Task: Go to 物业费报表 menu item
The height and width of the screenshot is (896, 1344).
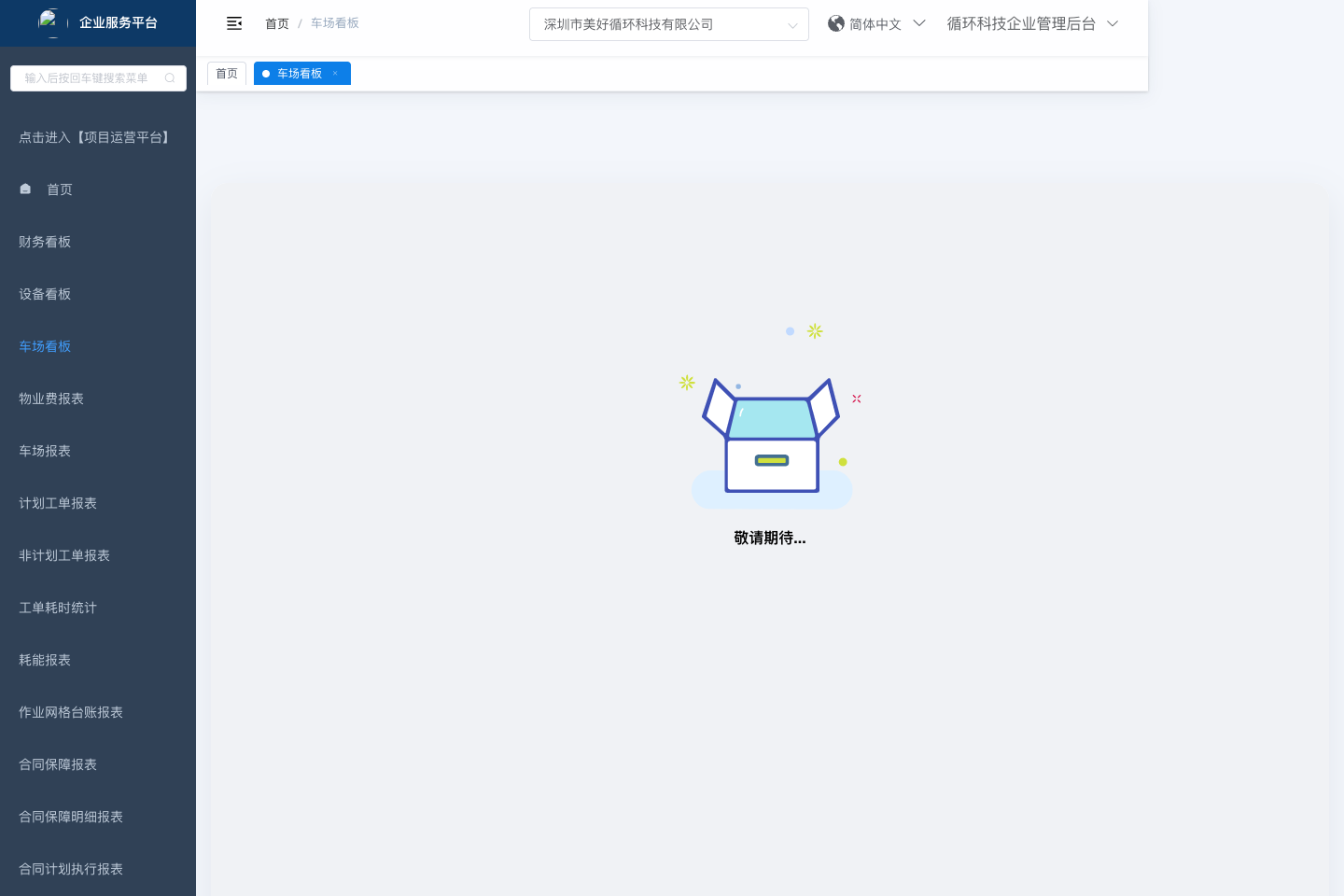Action: pos(51,399)
